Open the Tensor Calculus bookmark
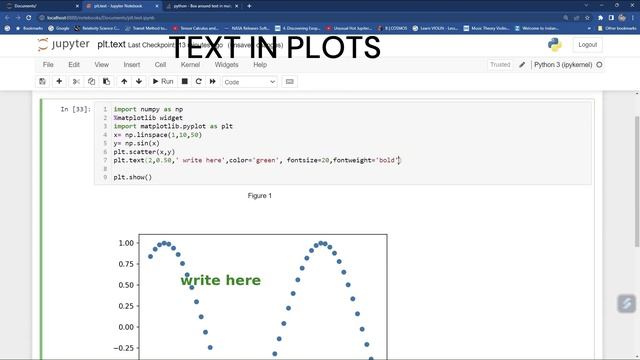The height and width of the screenshot is (360, 640). (x=196, y=29)
